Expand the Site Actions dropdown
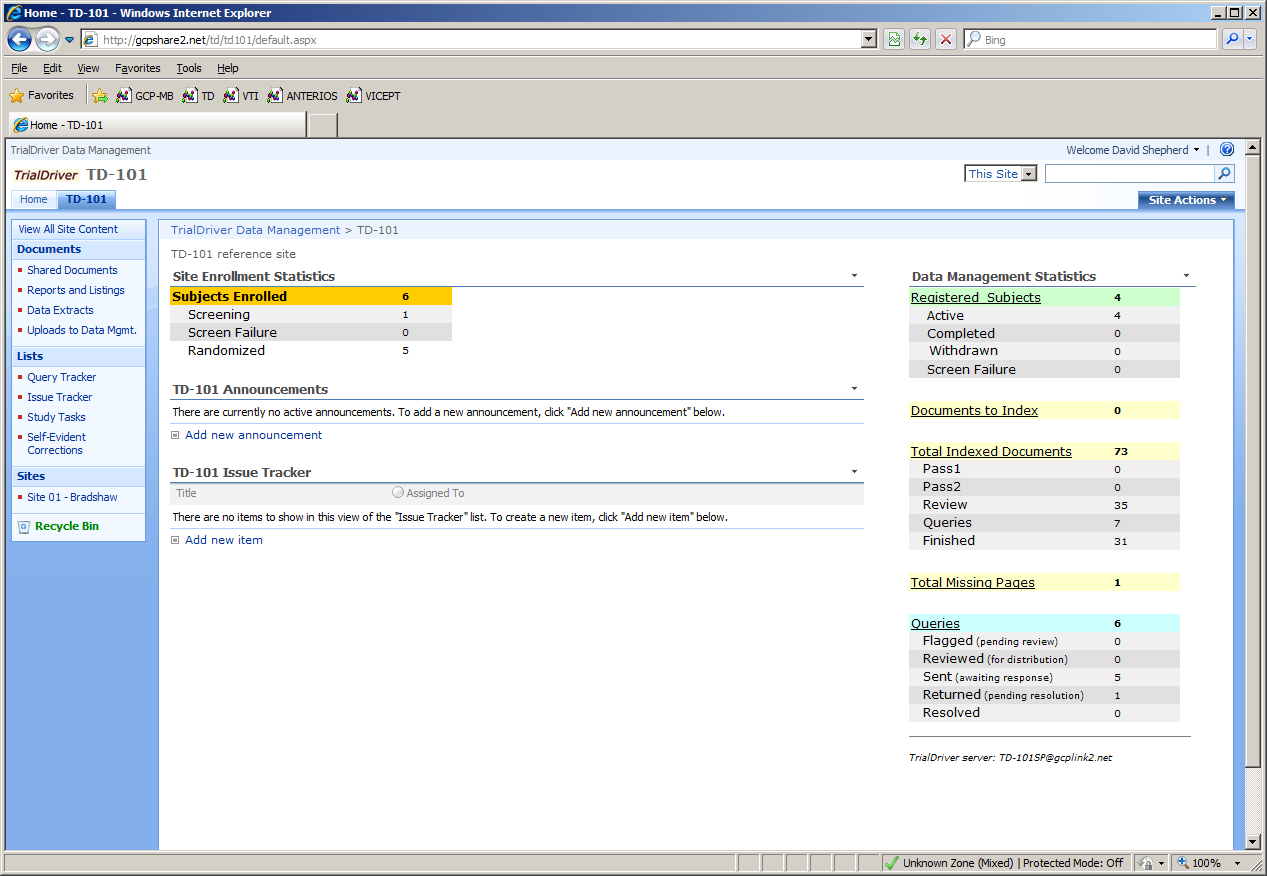1267x876 pixels. tap(1186, 200)
